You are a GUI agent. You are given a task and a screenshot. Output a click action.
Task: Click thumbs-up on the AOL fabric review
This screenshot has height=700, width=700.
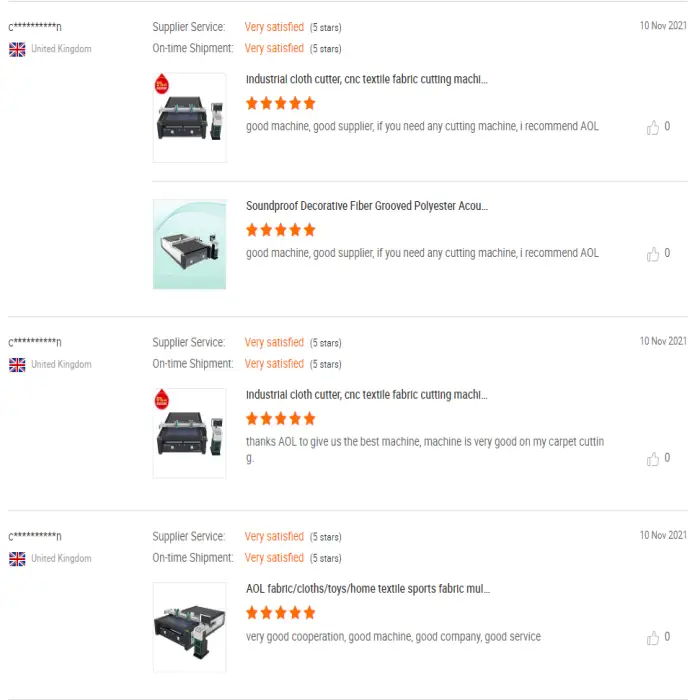(653, 637)
